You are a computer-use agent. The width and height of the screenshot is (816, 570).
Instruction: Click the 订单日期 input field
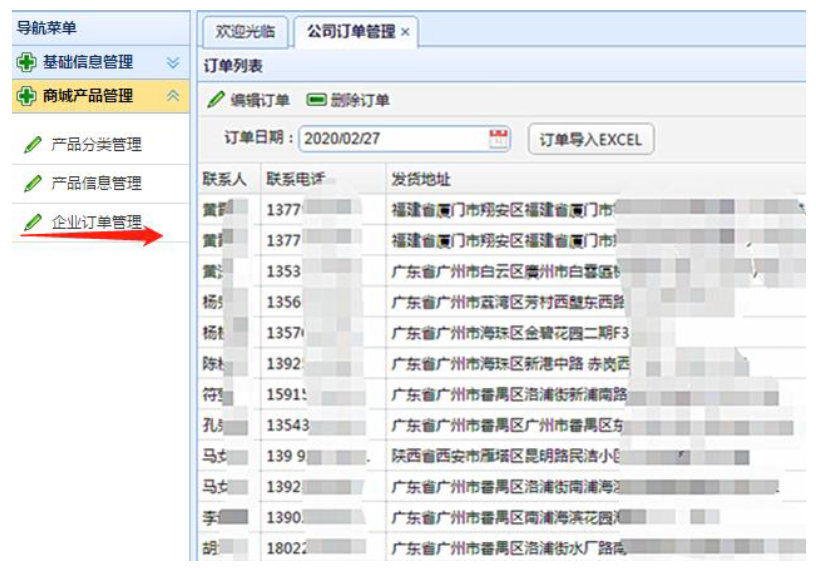[392, 139]
